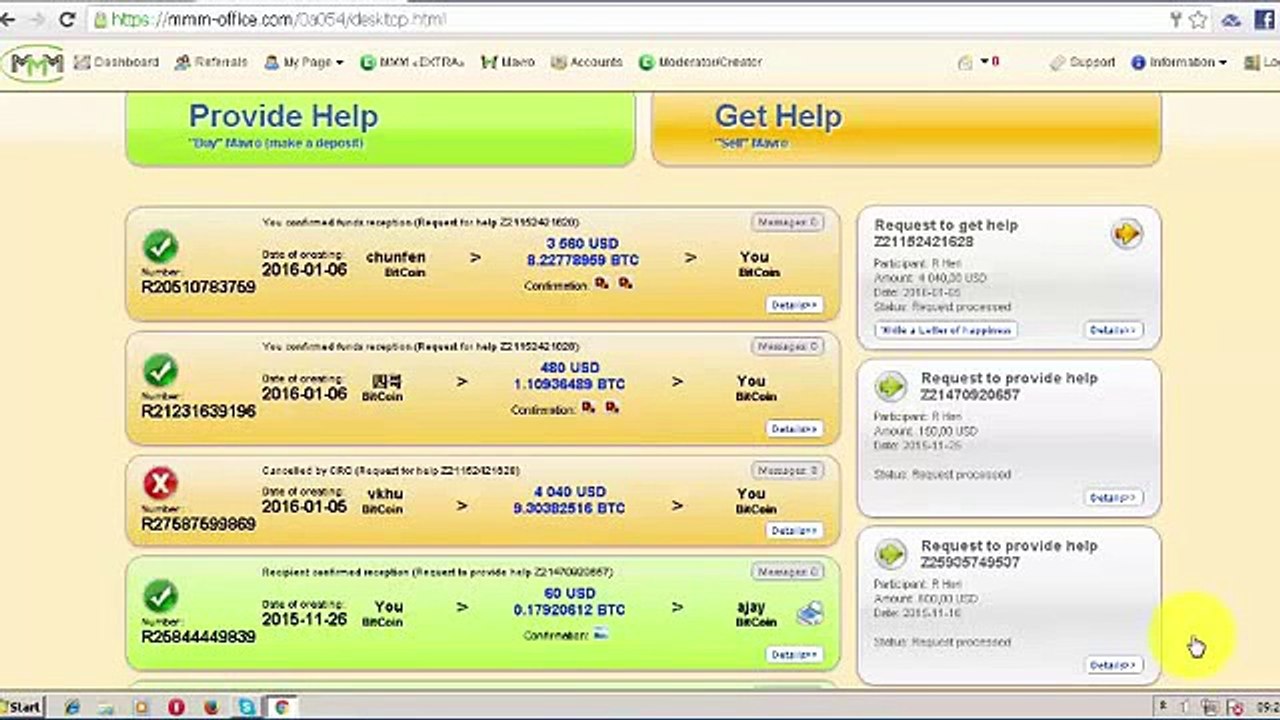The height and width of the screenshot is (720, 1280).
Task: Show Details for request Z21152421628
Action: tap(1113, 330)
